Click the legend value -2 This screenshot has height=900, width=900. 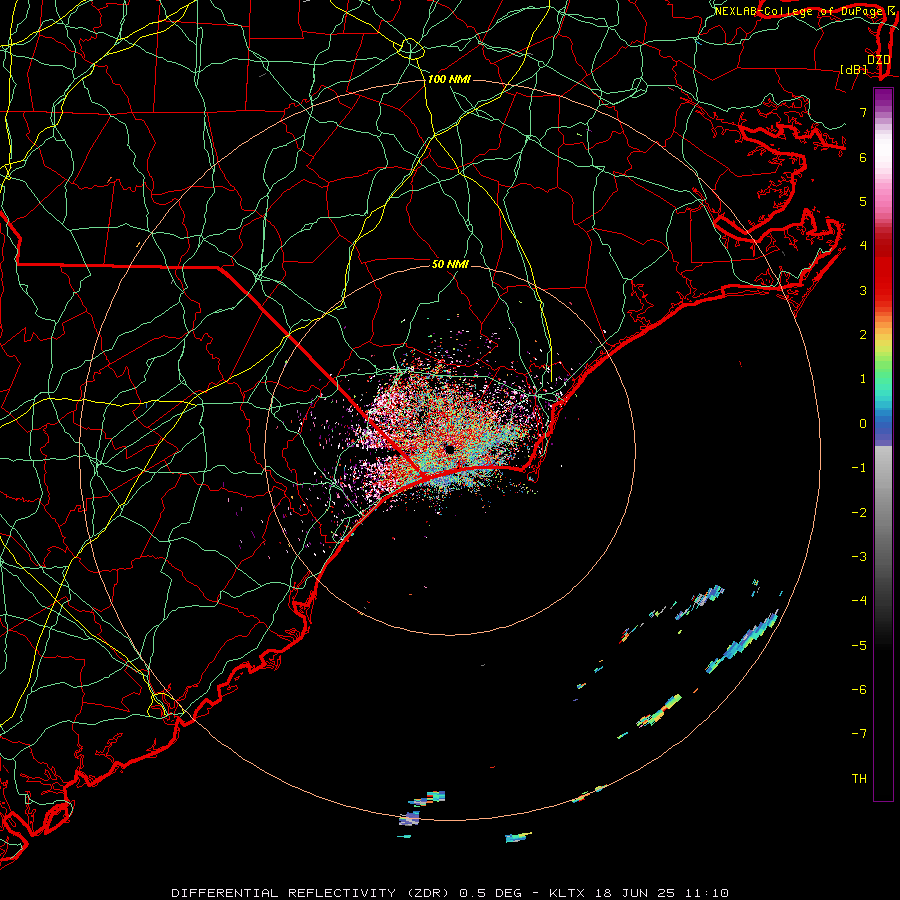(x=859, y=513)
